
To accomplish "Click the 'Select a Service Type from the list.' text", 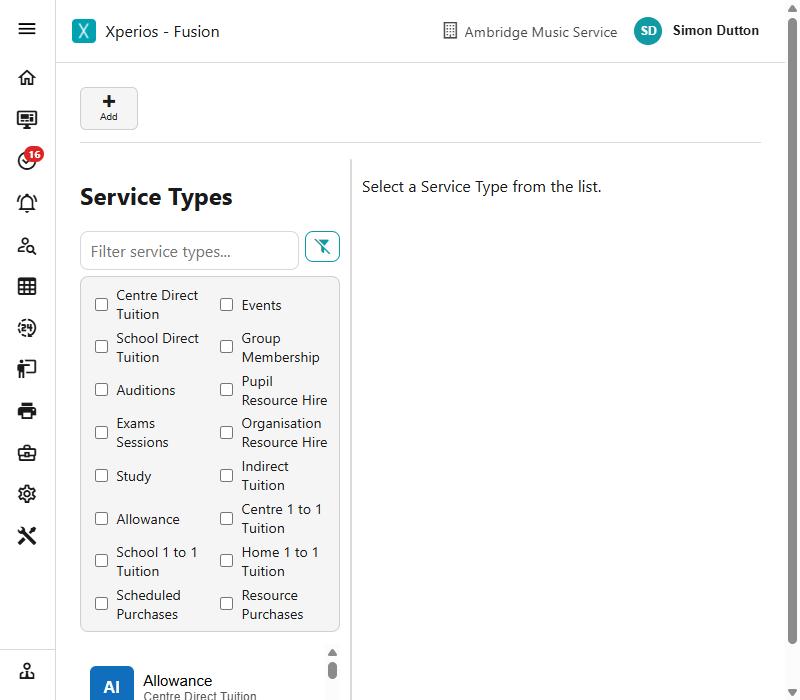I will [x=482, y=187].
